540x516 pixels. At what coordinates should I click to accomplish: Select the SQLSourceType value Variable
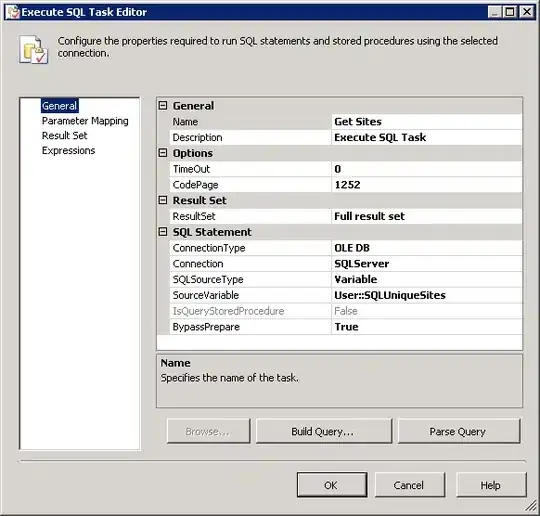427,279
